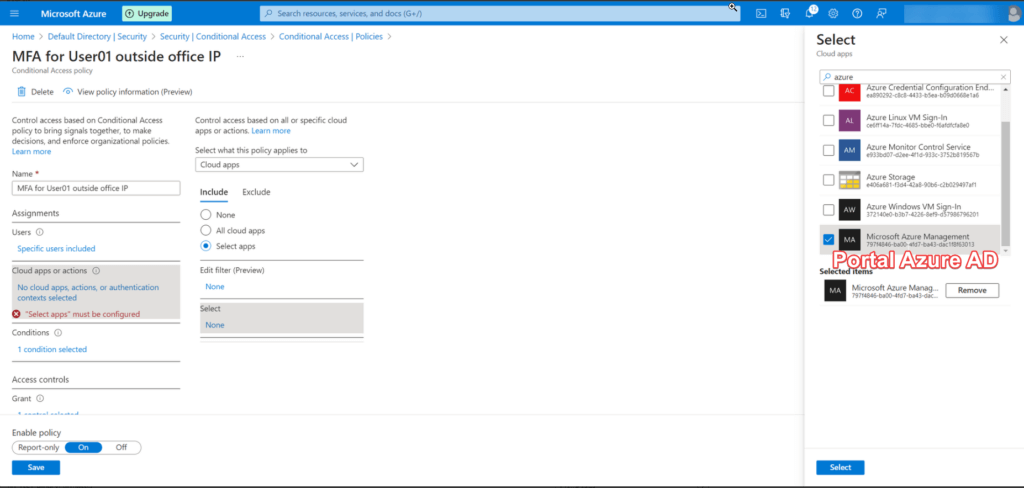Click the account avatar icon
Image resolution: width=1024 pixels, height=488 pixels.
click(x=1013, y=13)
